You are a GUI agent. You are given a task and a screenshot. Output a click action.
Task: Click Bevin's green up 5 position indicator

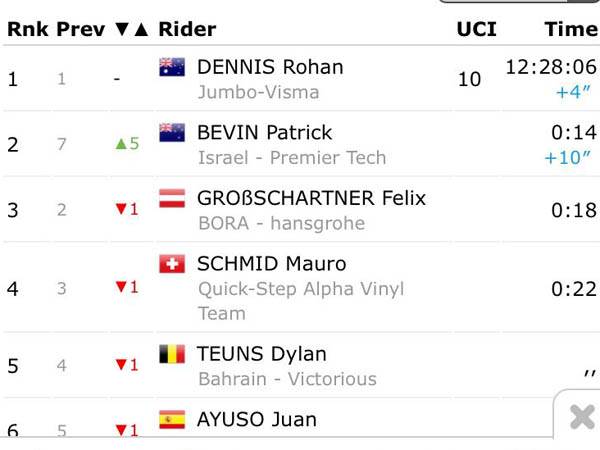(x=126, y=144)
